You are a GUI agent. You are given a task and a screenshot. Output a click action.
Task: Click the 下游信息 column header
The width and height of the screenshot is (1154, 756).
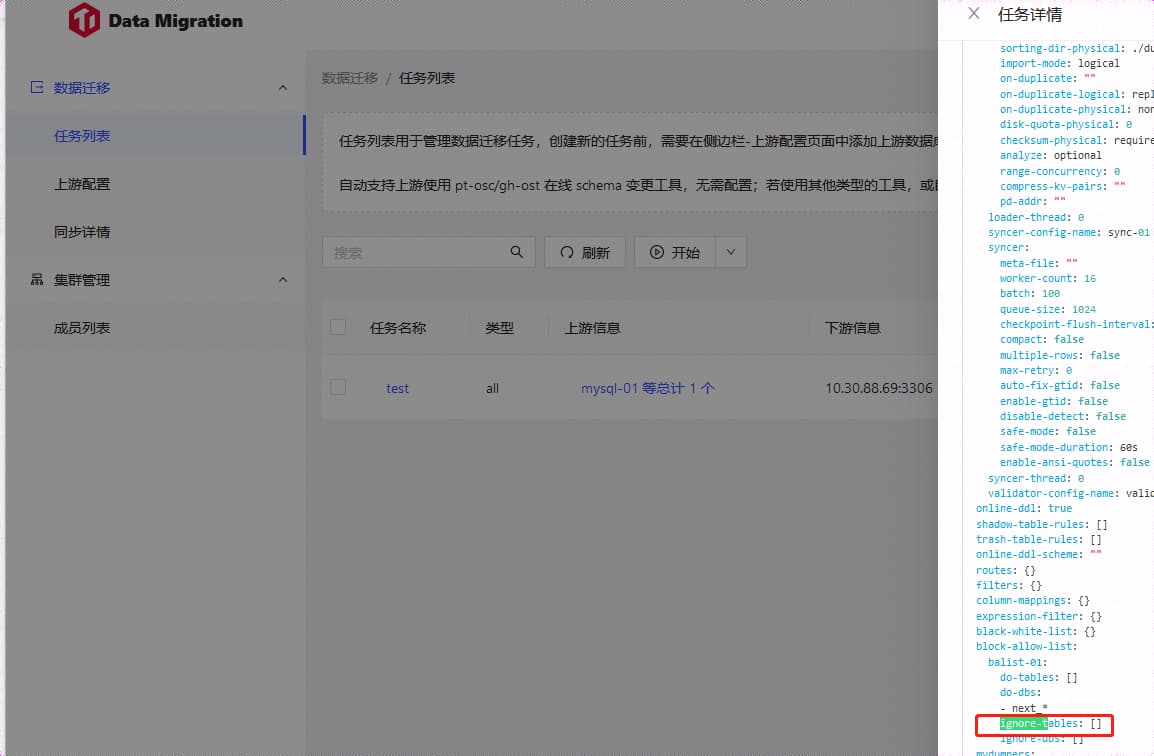(853, 328)
